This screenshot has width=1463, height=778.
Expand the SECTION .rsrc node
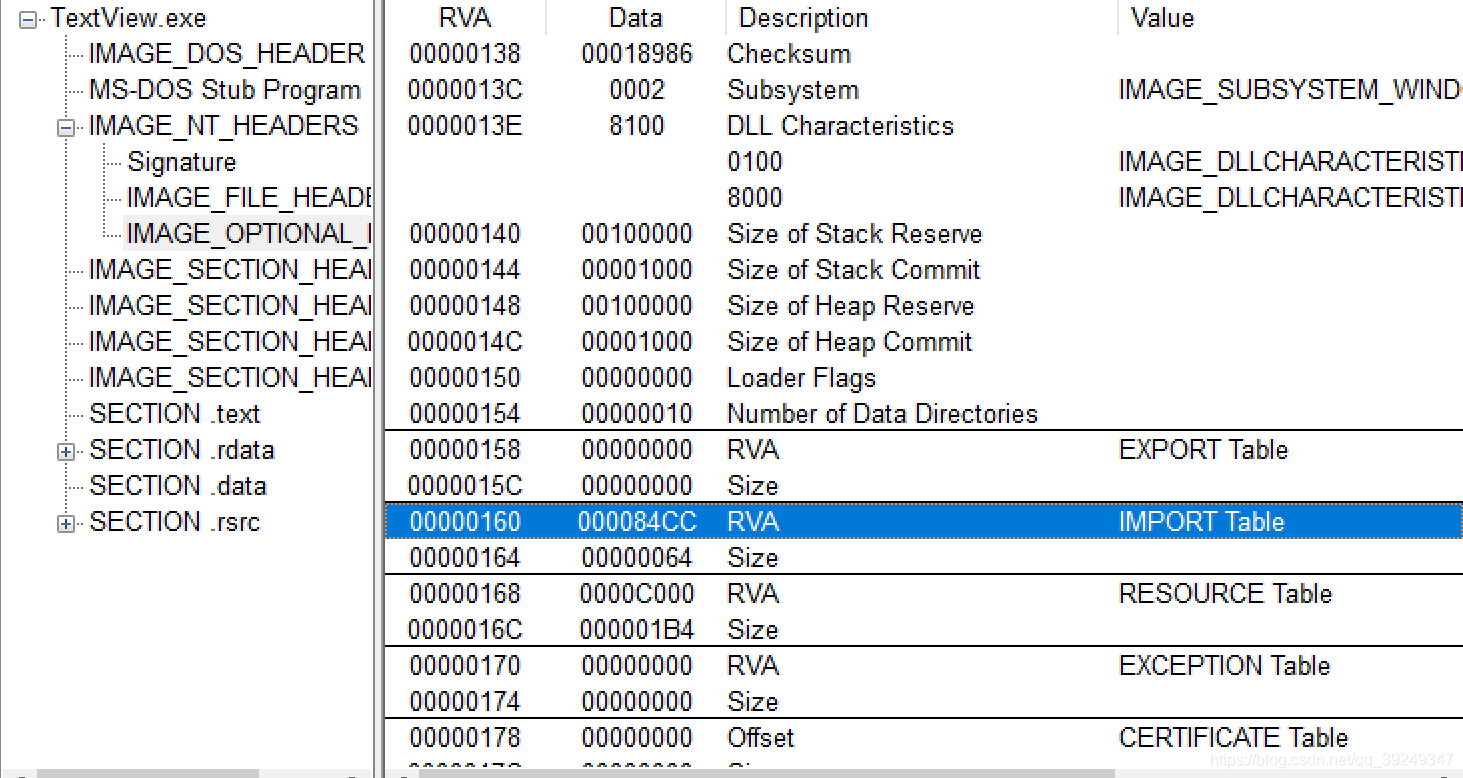66,523
